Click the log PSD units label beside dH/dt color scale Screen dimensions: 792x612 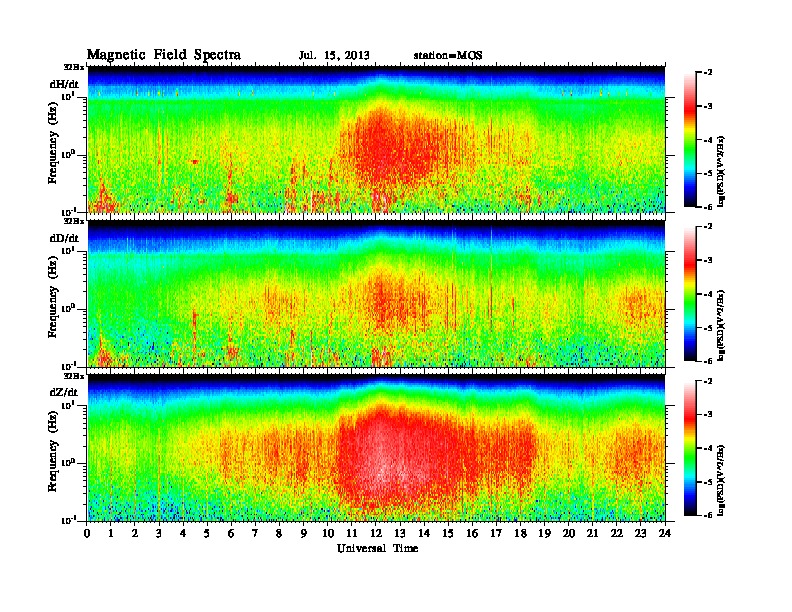coord(722,171)
